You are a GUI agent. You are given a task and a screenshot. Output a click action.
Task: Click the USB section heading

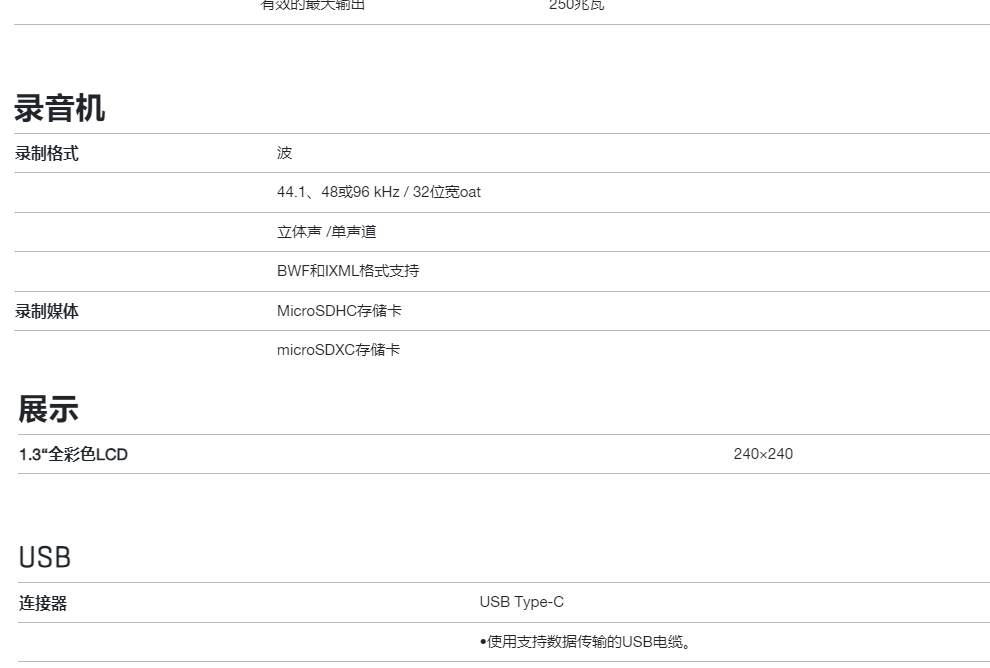pyautogui.click(x=45, y=558)
